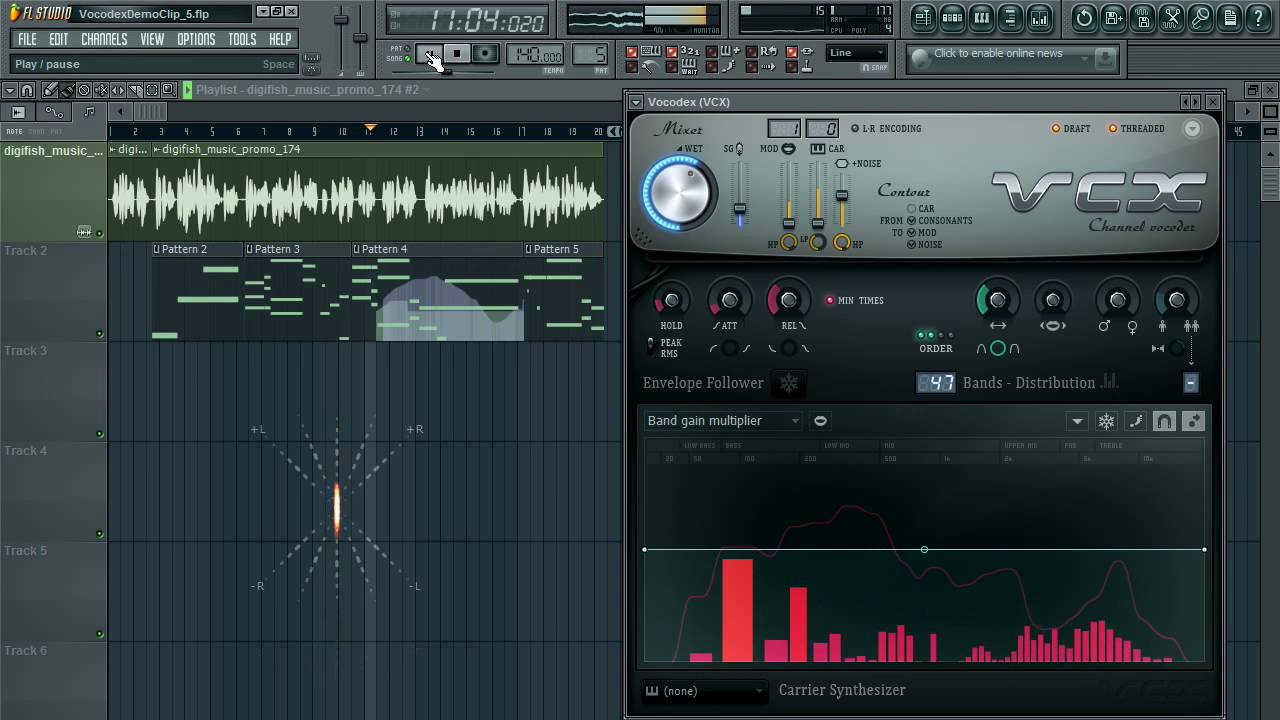Screen dimensions: 1280x720
Task: Uncheck the Contour CONSONANTS checkbox
Action: pyautogui.click(x=912, y=221)
